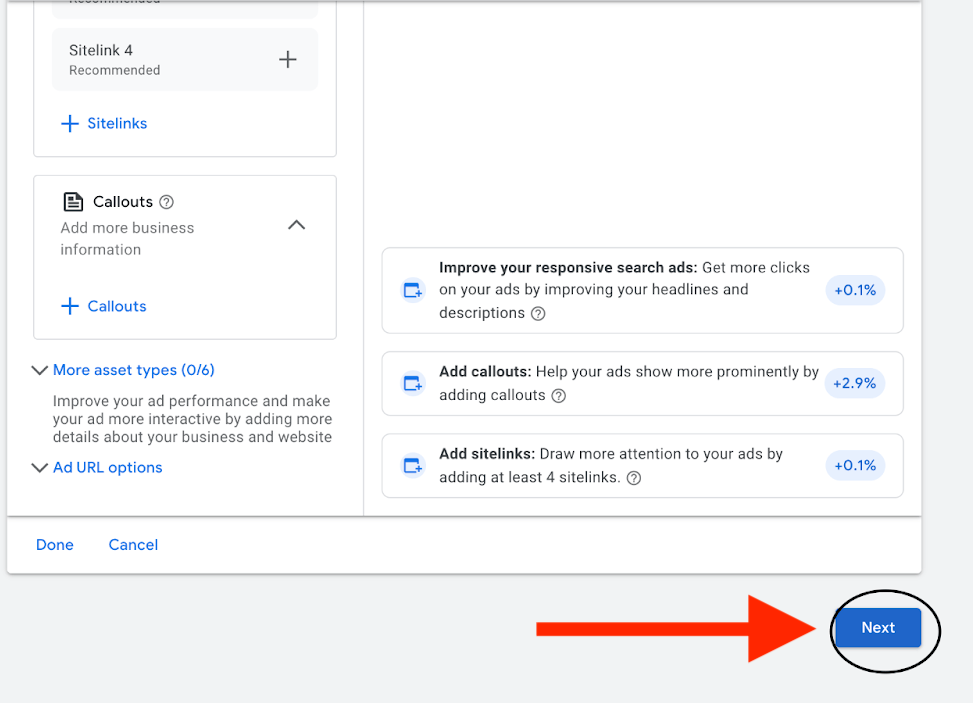
Task: Click the icon beside Add callouts recommendation
Action: point(413,384)
